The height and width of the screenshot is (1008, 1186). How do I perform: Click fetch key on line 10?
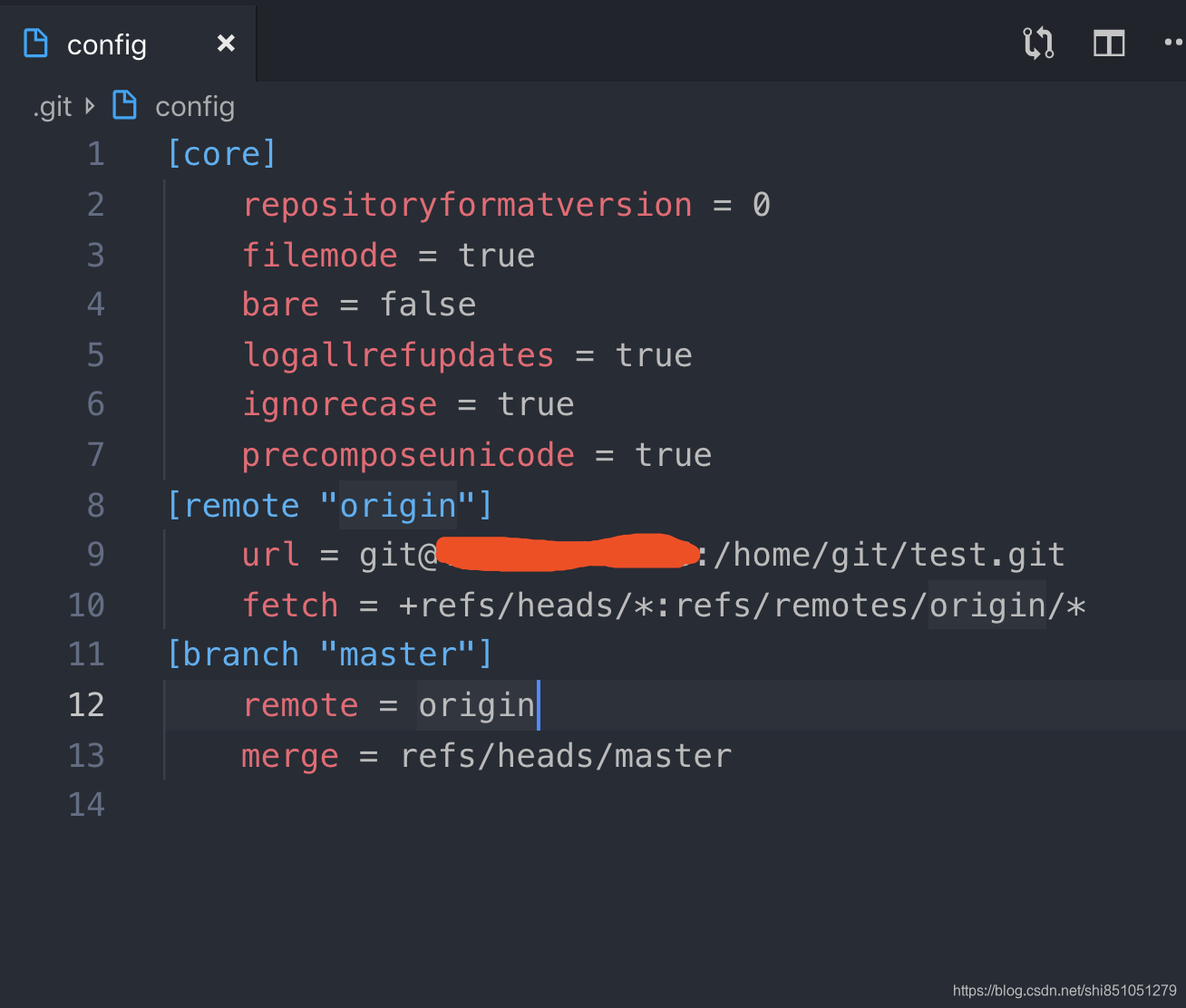[x=290, y=605]
